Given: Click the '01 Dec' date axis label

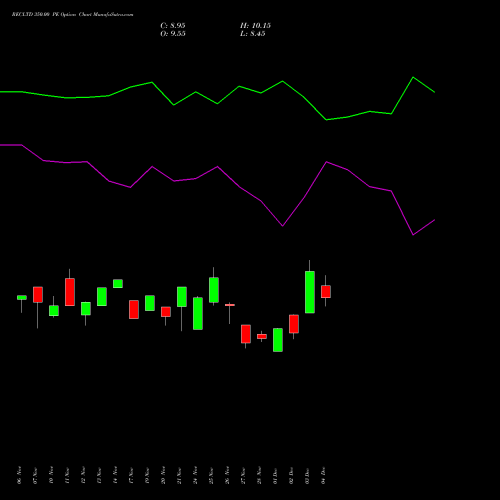Looking at the screenshot, I should point(275,475).
